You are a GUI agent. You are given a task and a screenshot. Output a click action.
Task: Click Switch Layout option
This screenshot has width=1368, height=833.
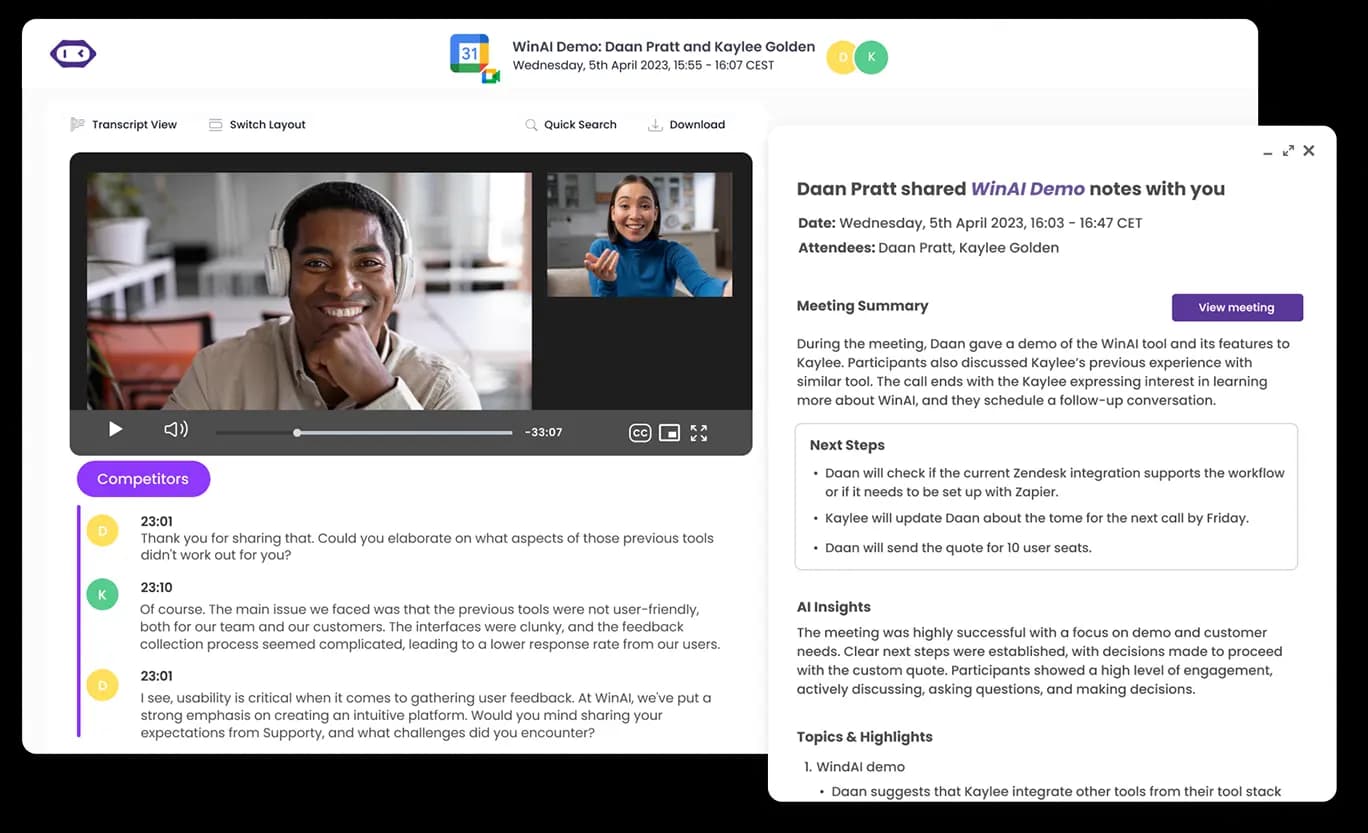pos(257,125)
